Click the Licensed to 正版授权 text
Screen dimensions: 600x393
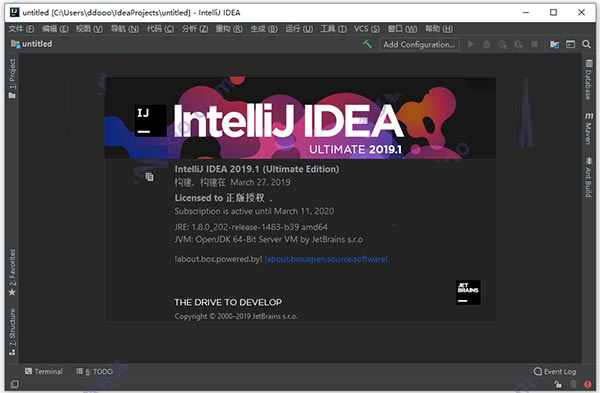pos(223,198)
